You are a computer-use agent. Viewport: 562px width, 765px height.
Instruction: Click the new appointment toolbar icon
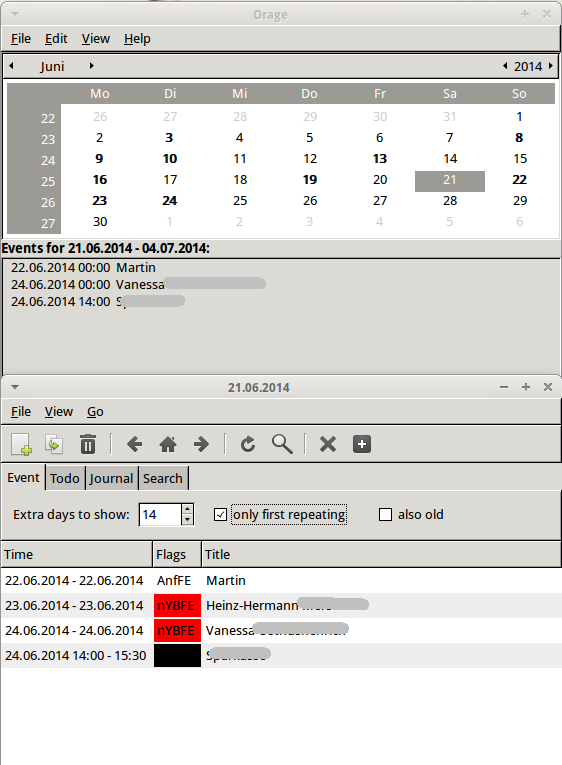pyautogui.click(x=22, y=444)
